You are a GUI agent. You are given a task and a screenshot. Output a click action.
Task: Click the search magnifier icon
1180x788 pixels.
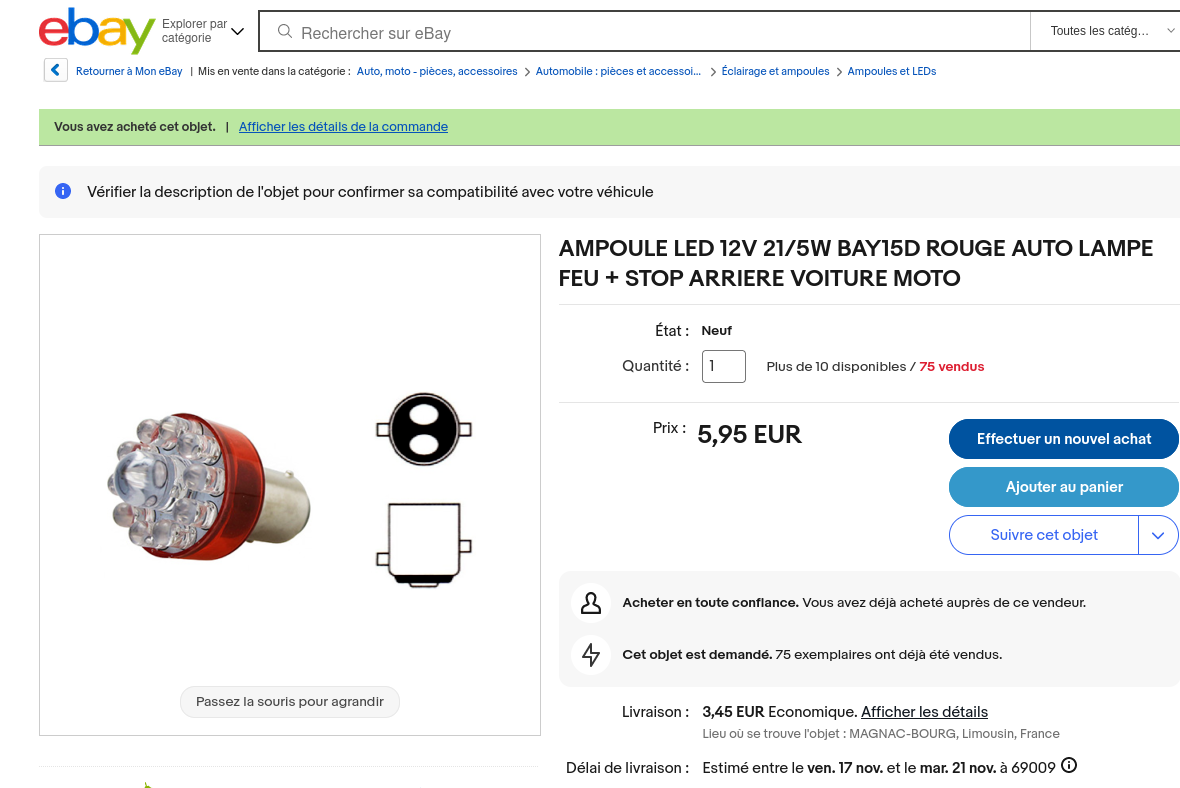point(285,32)
